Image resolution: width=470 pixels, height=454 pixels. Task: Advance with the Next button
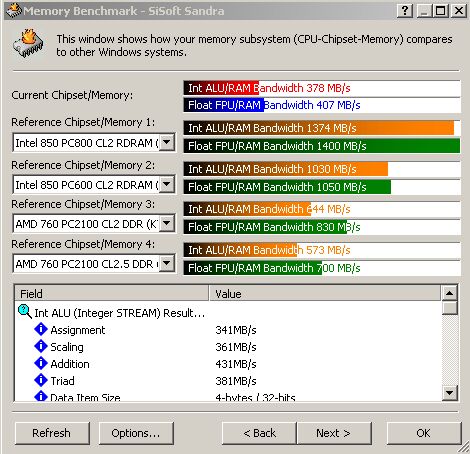pyautogui.click(x=334, y=433)
